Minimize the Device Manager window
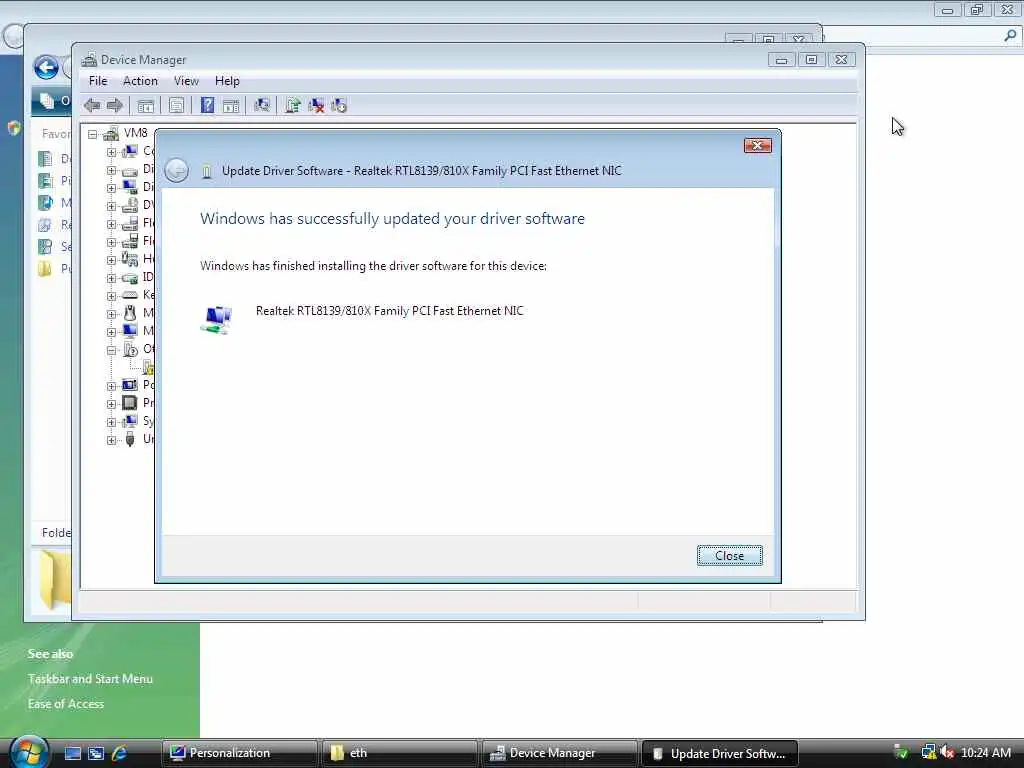Viewport: 1024px width, 768px height. click(x=781, y=60)
